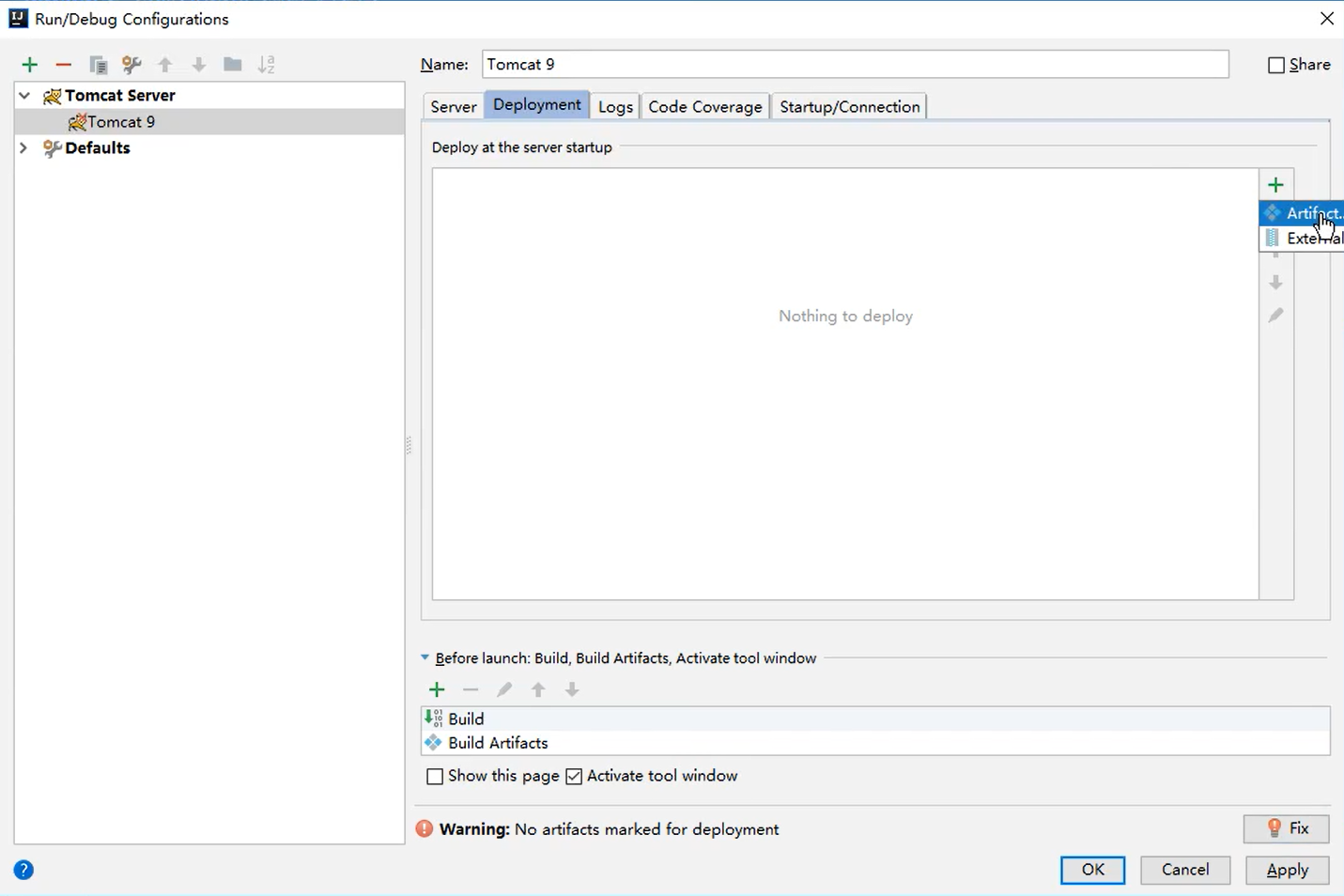Click the OK button

(x=1093, y=871)
